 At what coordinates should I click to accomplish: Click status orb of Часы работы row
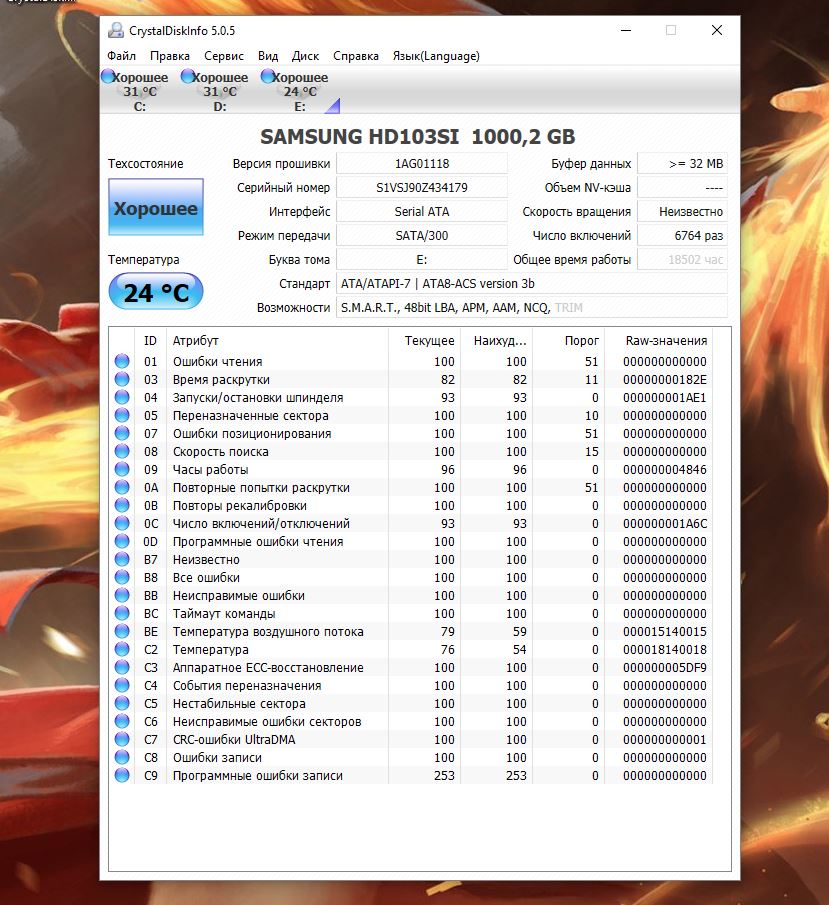click(122, 469)
